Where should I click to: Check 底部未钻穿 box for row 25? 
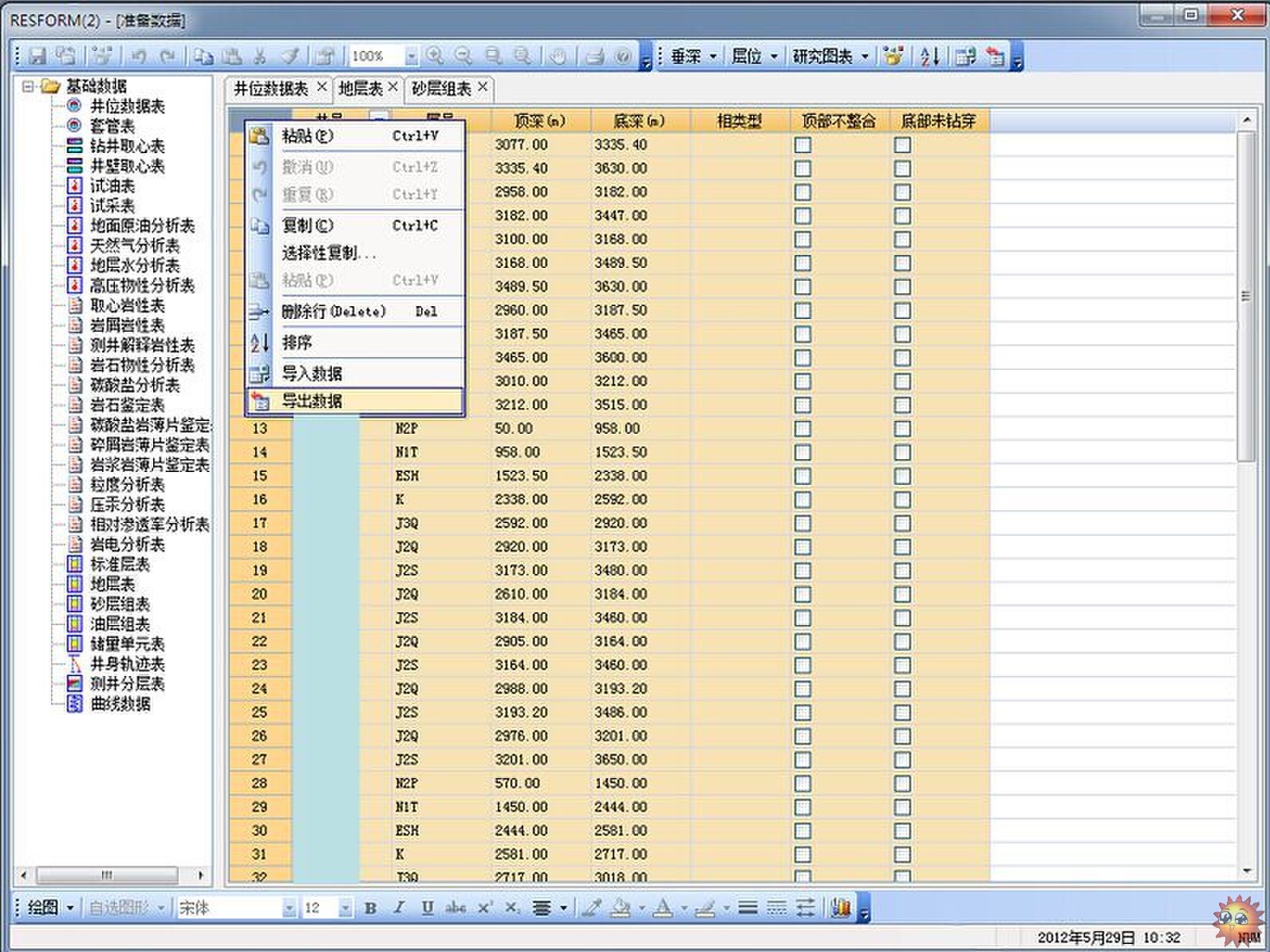click(902, 712)
